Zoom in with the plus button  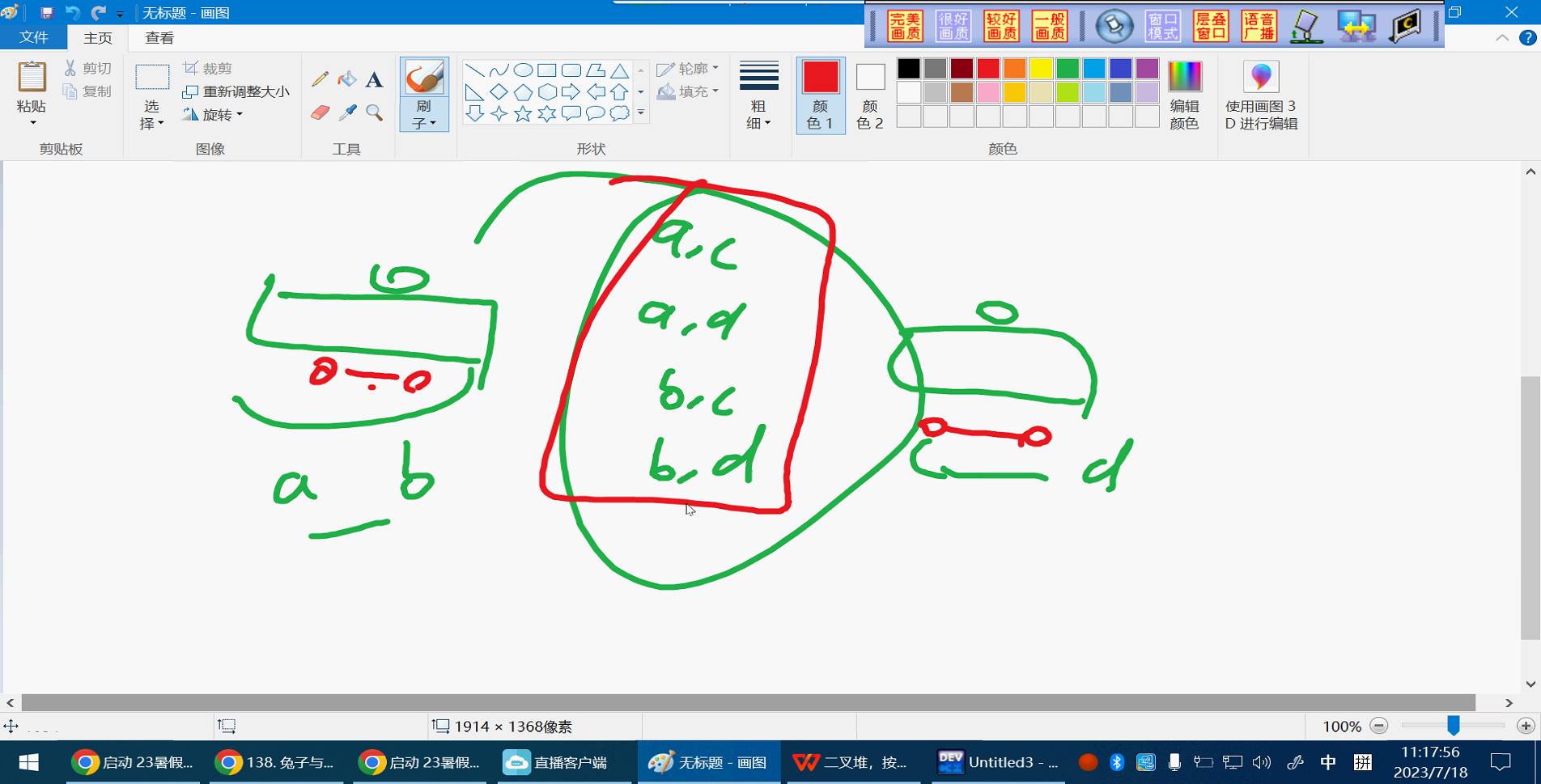pos(1526,727)
